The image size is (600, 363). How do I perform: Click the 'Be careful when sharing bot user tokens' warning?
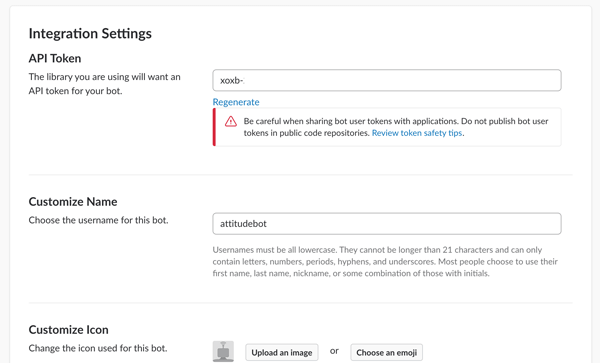pyautogui.click(x=387, y=127)
